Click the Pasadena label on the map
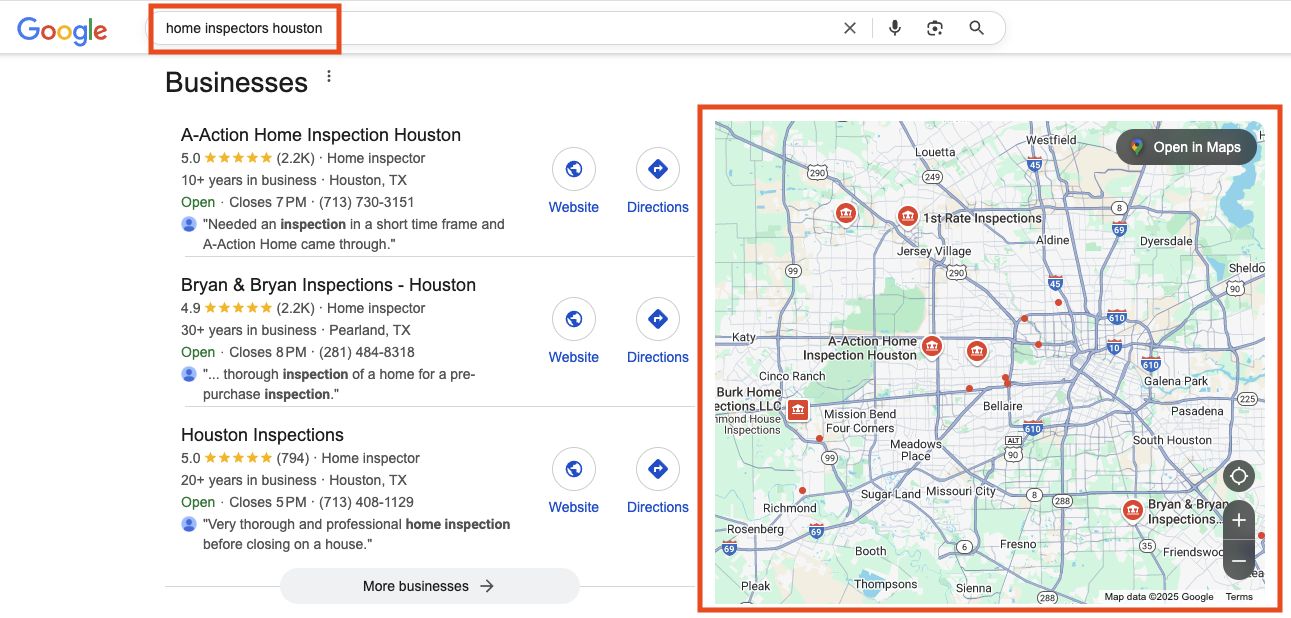The height and width of the screenshot is (618, 1291). pyautogui.click(x=1197, y=411)
